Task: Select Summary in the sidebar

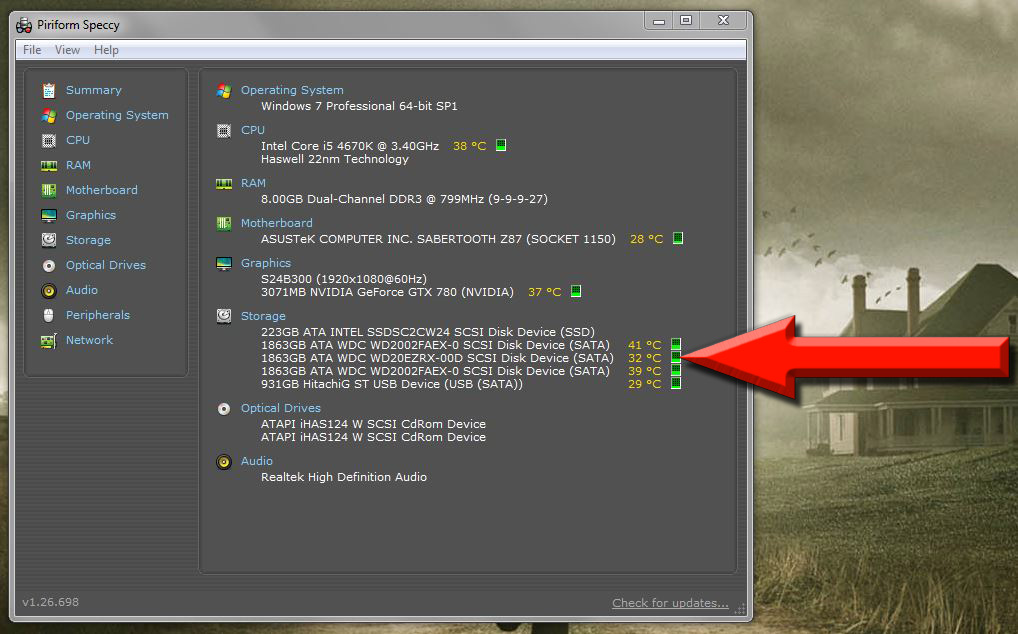Action: point(93,90)
